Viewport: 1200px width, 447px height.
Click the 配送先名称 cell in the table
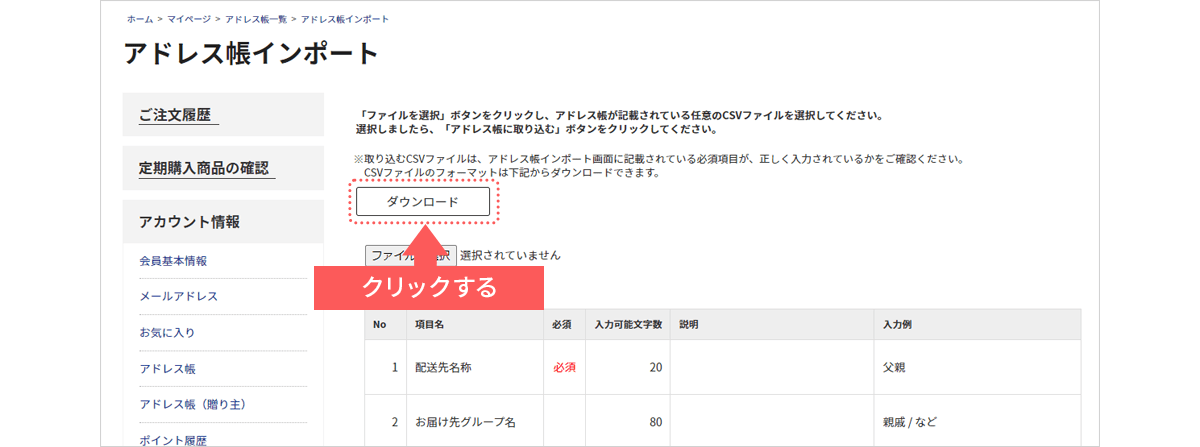(x=443, y=367)
